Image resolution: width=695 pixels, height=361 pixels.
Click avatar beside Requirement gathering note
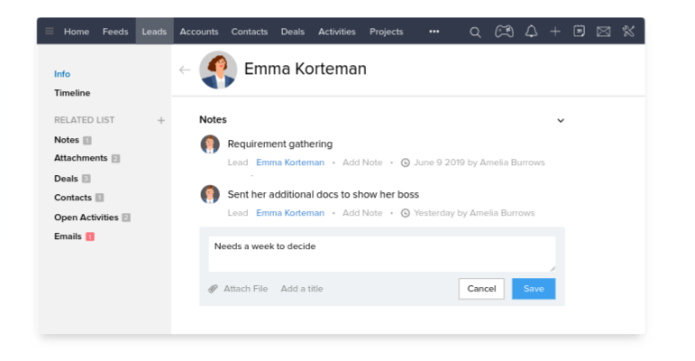(x=210, y=145)
